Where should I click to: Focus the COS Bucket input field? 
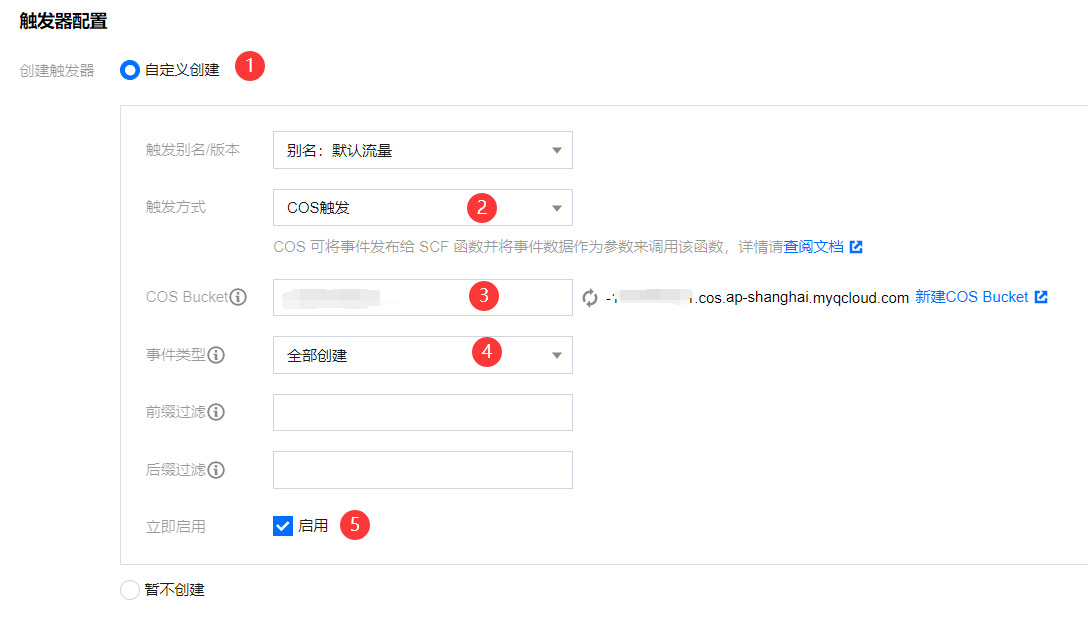point(422,297)
